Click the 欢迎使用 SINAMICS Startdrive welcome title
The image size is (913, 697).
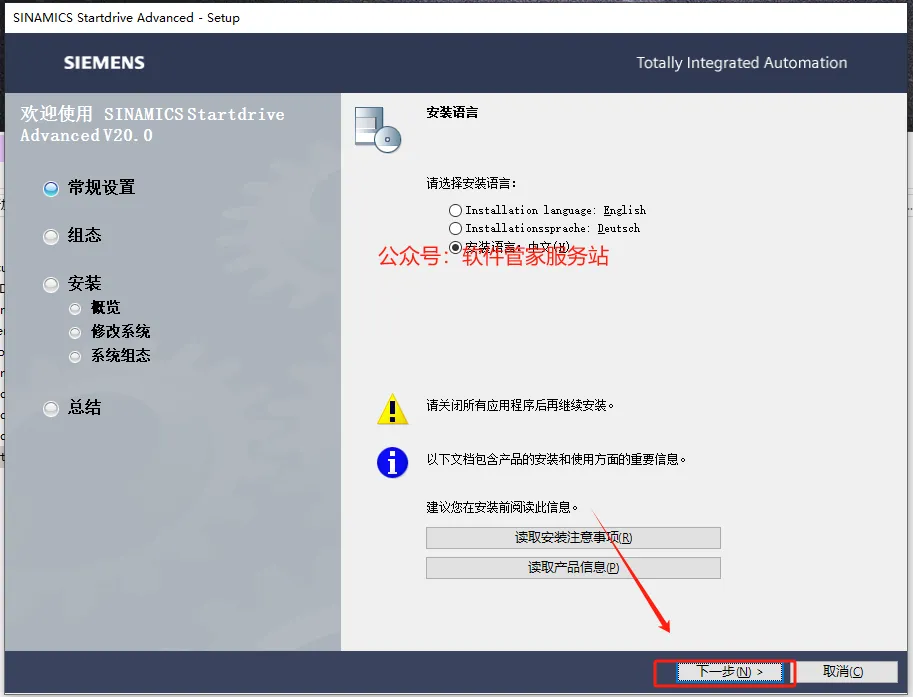tap(153, 125)
